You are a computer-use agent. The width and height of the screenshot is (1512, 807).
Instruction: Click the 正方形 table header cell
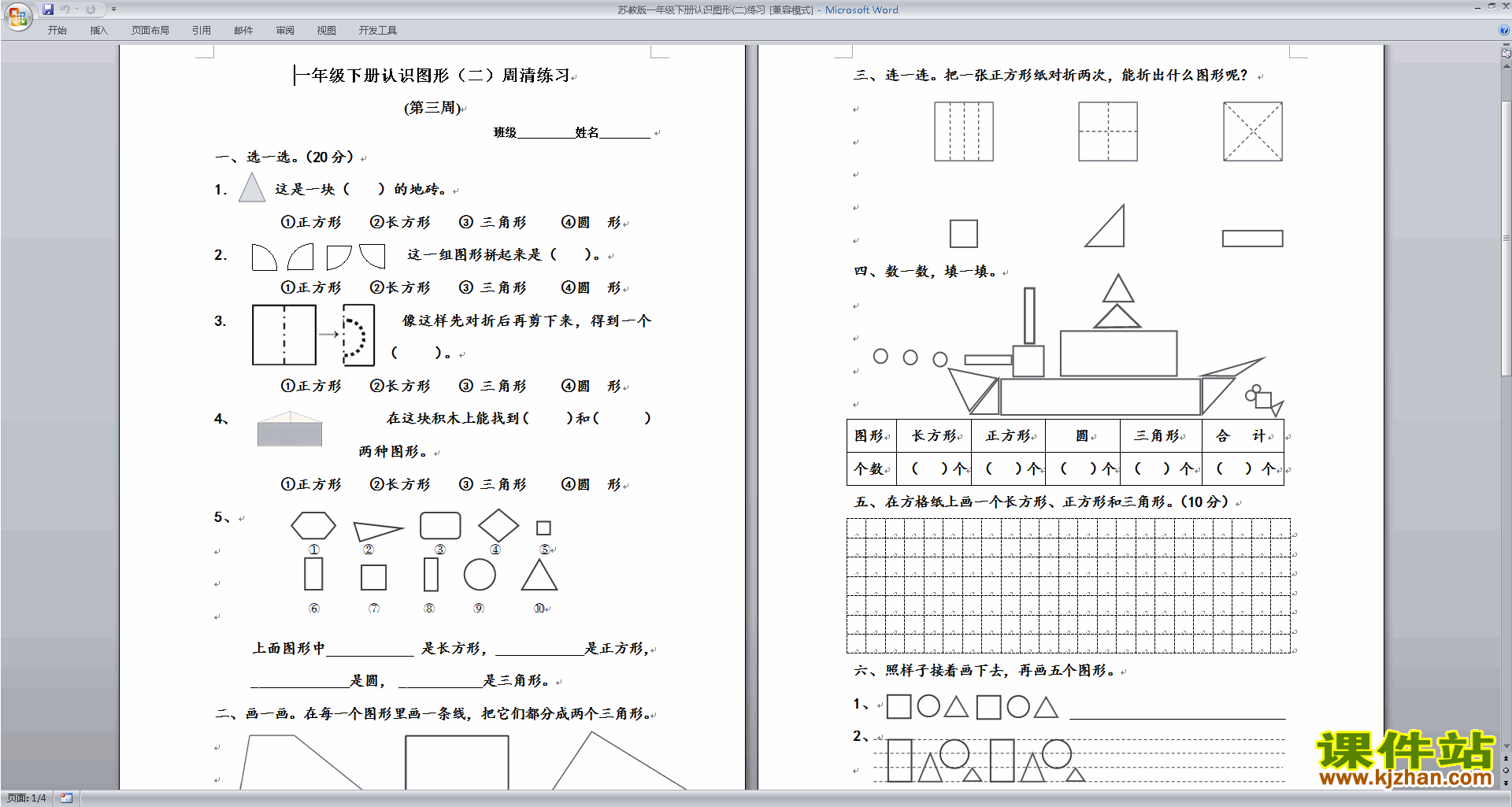(x=1008, y=435)
